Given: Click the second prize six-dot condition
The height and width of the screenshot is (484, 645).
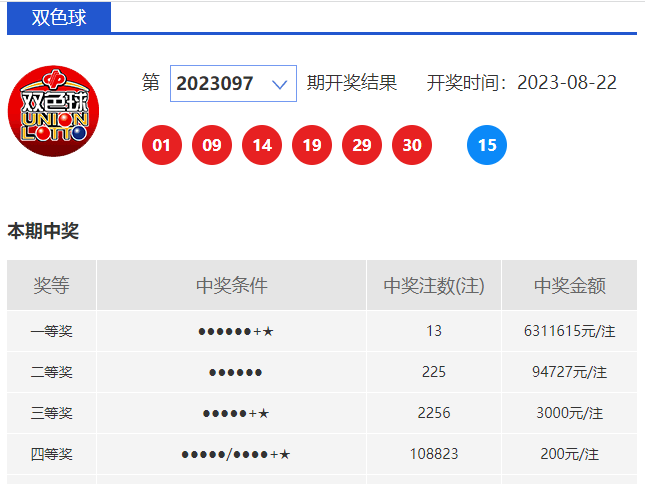Looking at the screenshot, I should tap(236, 373).
